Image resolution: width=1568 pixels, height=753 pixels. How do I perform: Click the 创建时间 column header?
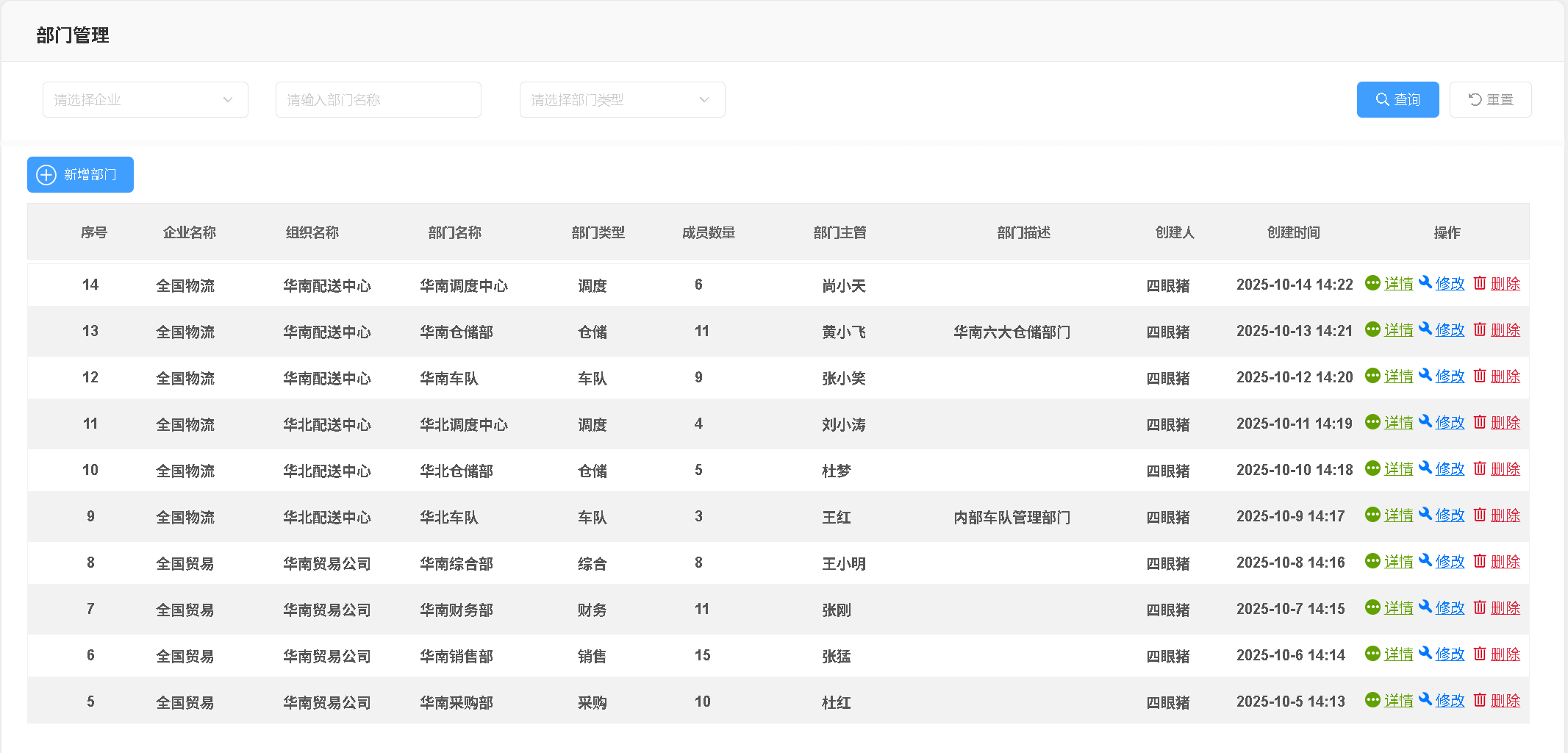point(1293,233)
